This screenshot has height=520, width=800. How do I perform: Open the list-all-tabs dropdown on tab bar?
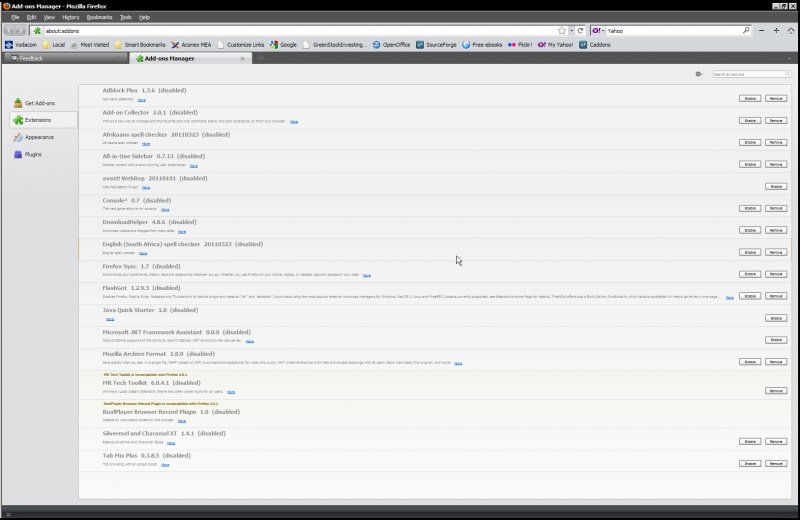click(789, 59)
